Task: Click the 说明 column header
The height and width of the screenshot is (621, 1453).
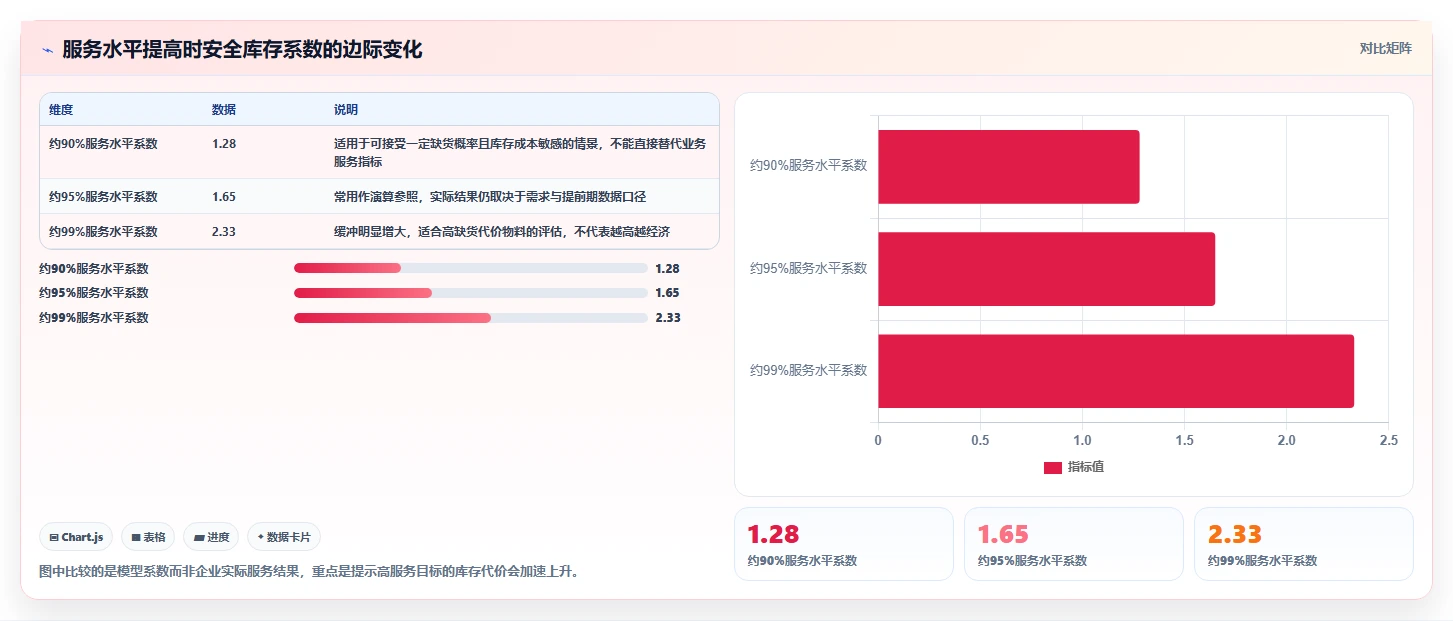Action: click(x=346, y=110)
